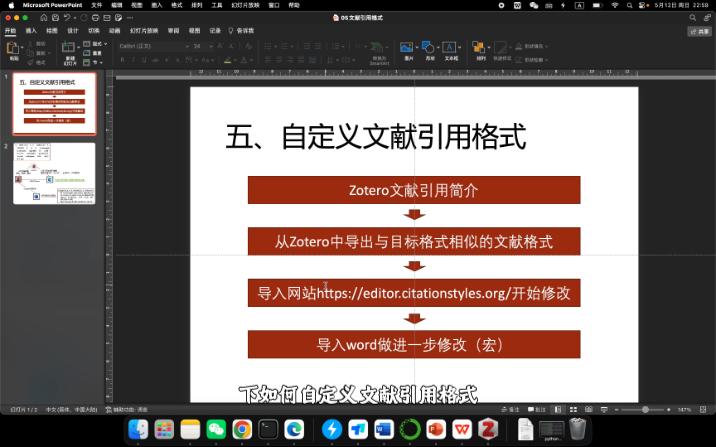Open more quick access toolbar options
716x447 pixels.
[130, 18]
